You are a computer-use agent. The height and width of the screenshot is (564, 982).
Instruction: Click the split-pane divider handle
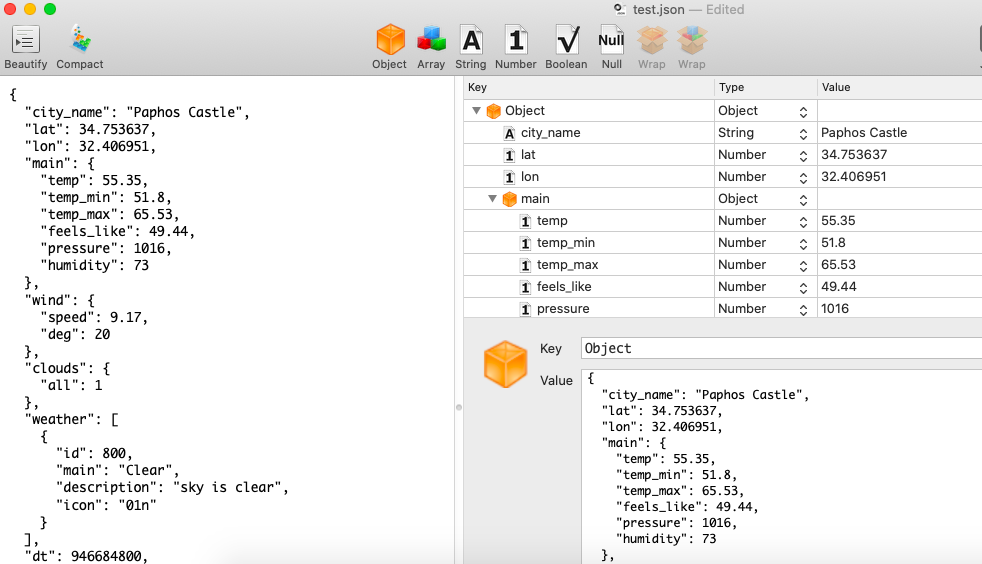pyautogui.click(x=458, y=408)
